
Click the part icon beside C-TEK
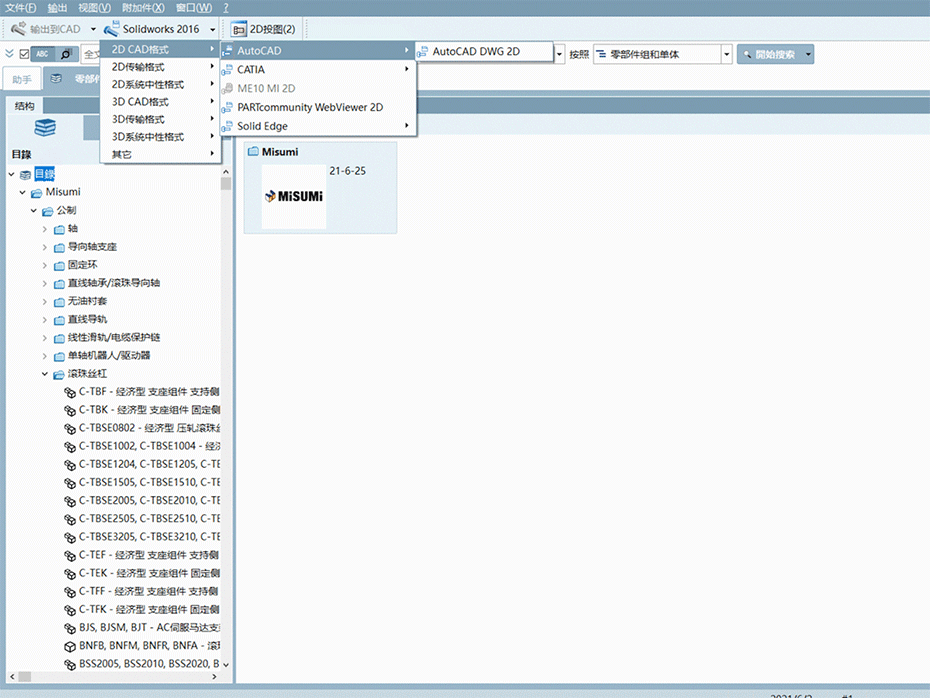tap(70, 573)
